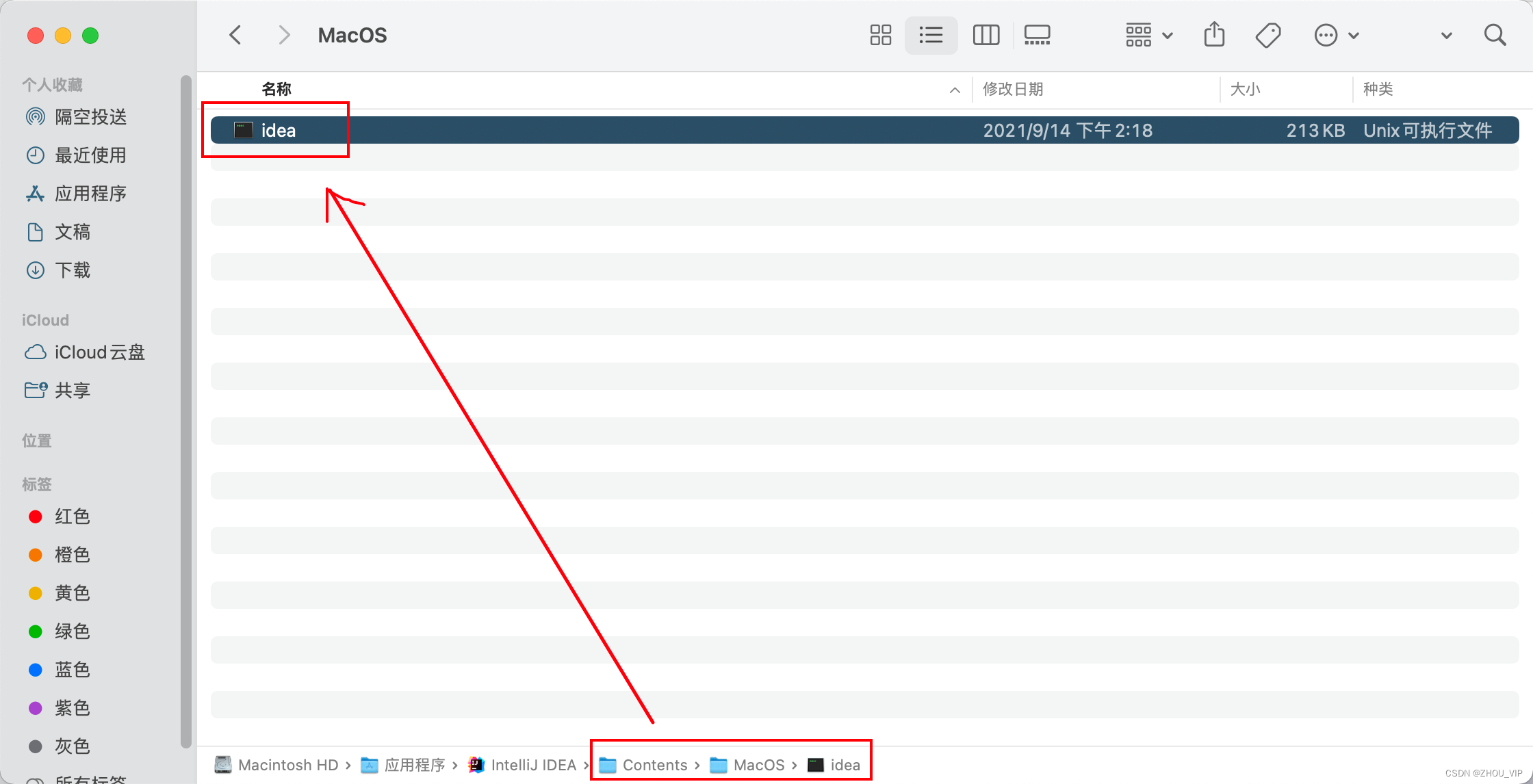Open iCloud云盘 in sidebar

(99, 352)
